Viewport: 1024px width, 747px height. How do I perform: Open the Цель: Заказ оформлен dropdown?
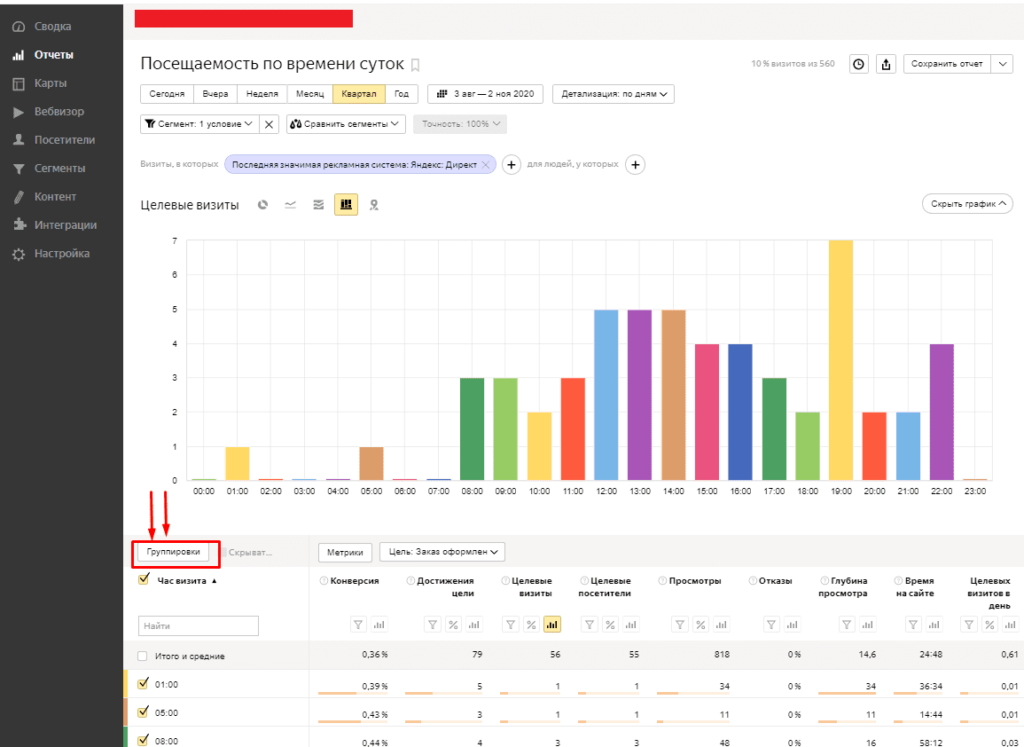tap(442, 552)
